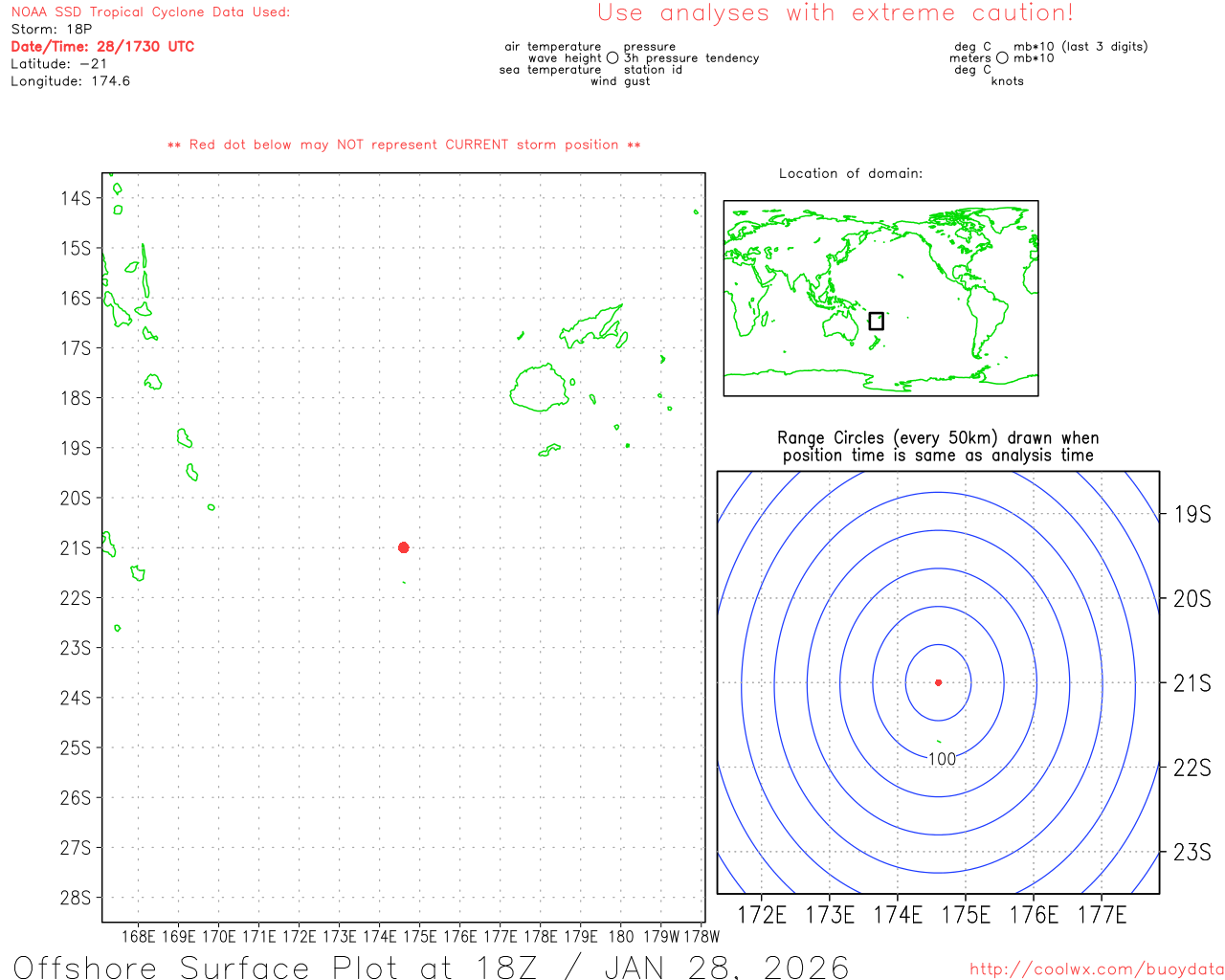Click the tiny green island below storm dot
This screenshot has width=1225, height=980.
(404, 582)
